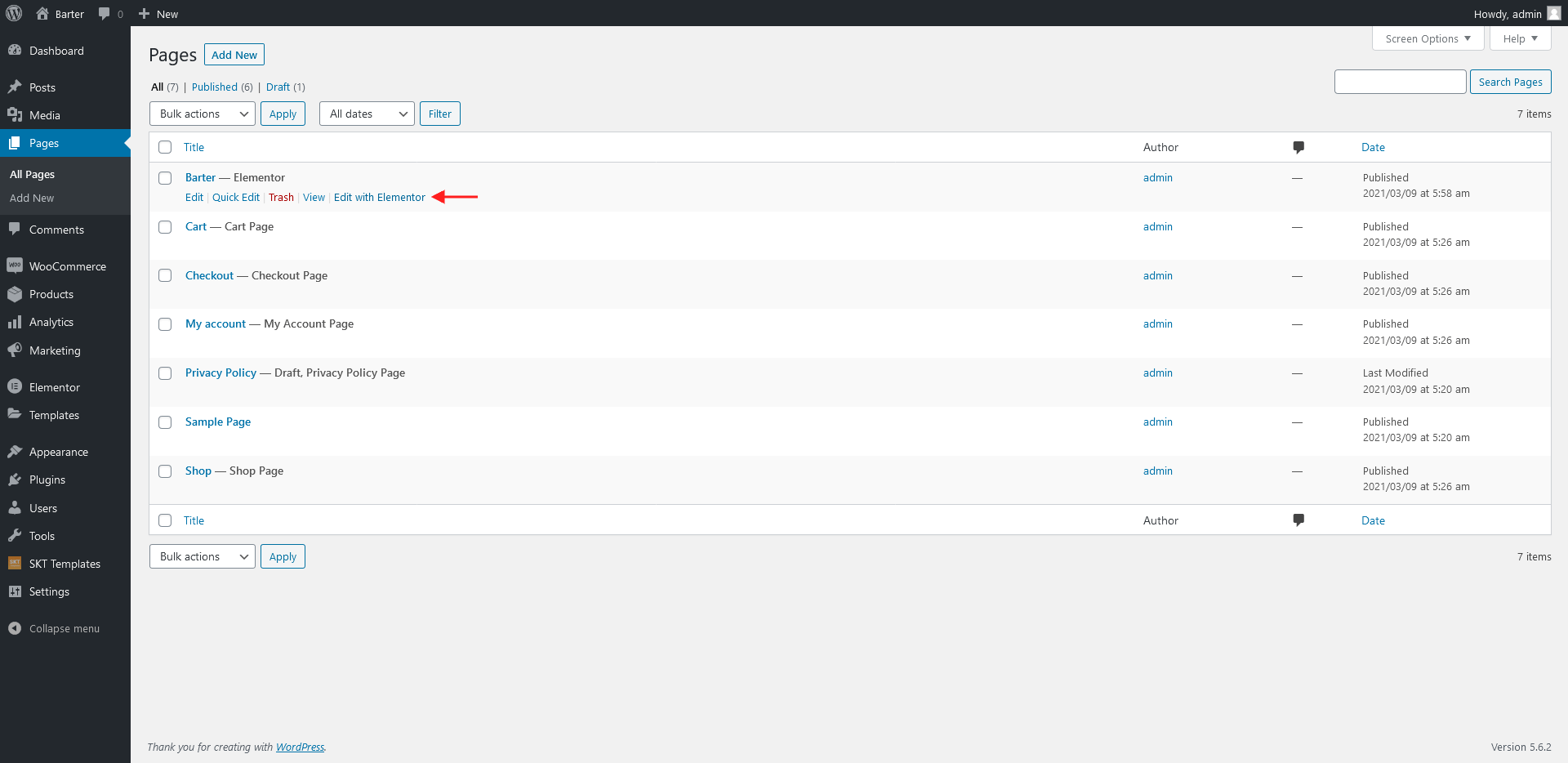Open All Pages submenu item
This screenshot has height=763, width=1568.
tap(32, 174)
